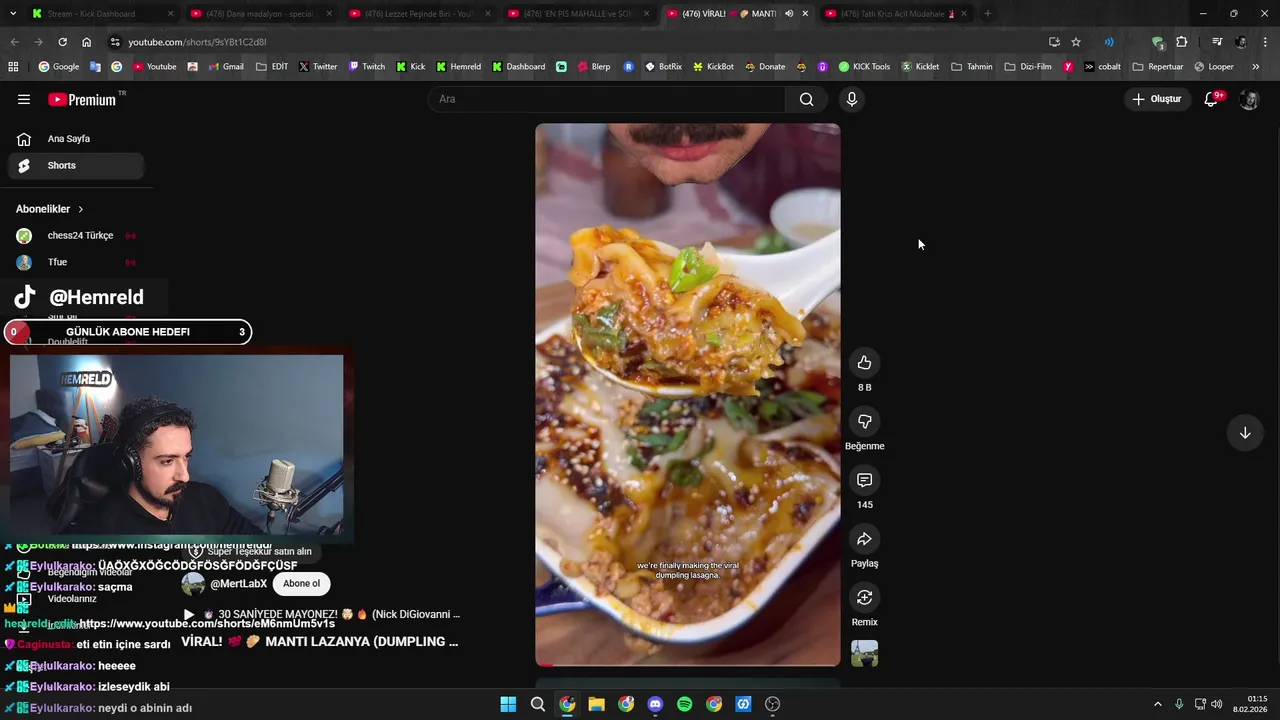Open Windows Start menu

coord(508,704)
